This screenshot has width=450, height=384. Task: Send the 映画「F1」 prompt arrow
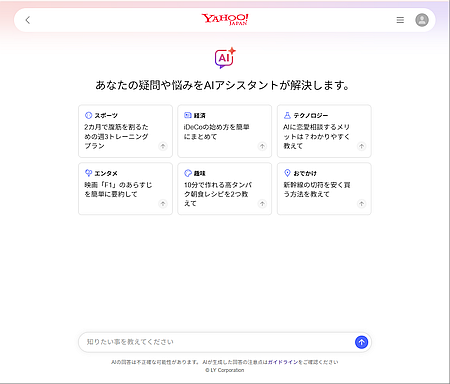pyautogui.click(x=163, y=204)
